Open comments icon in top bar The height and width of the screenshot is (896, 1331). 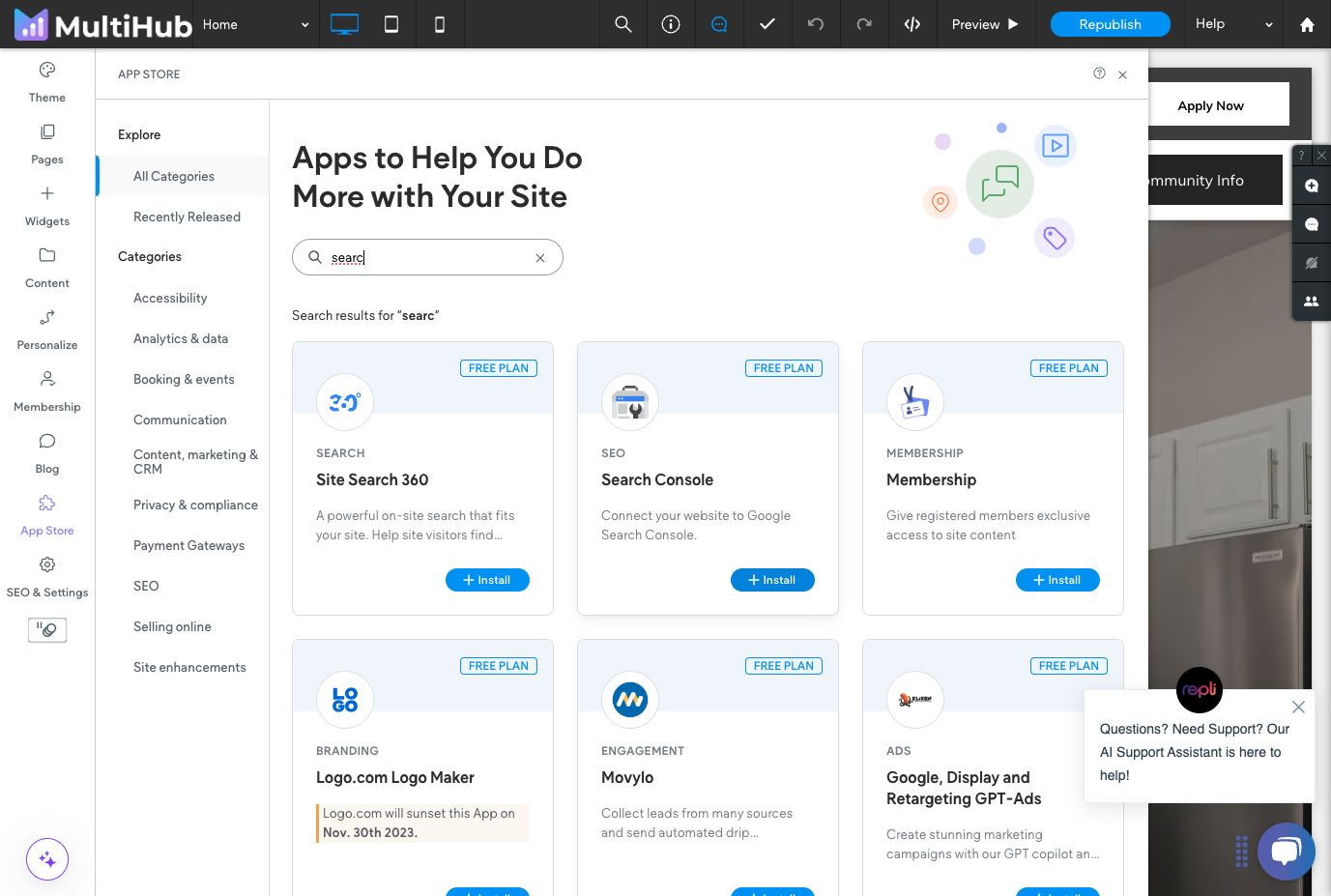pos(719,24)
